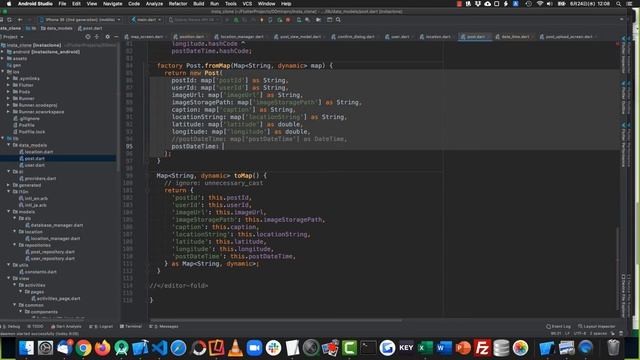Screen dimensions: 640x360
Task: Open Excel from the Dock
Action: tap(425, 348)
